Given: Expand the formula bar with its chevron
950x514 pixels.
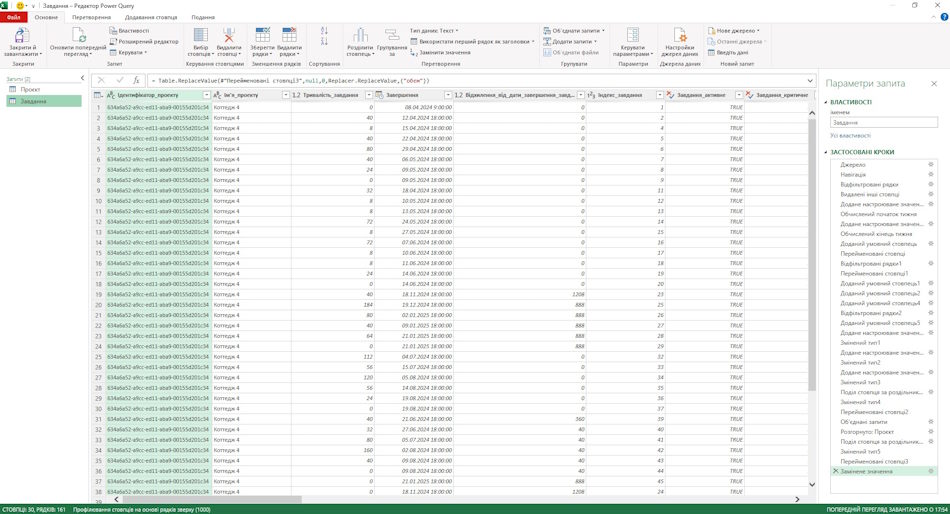Looking at the screenshot, I should 810,80.
